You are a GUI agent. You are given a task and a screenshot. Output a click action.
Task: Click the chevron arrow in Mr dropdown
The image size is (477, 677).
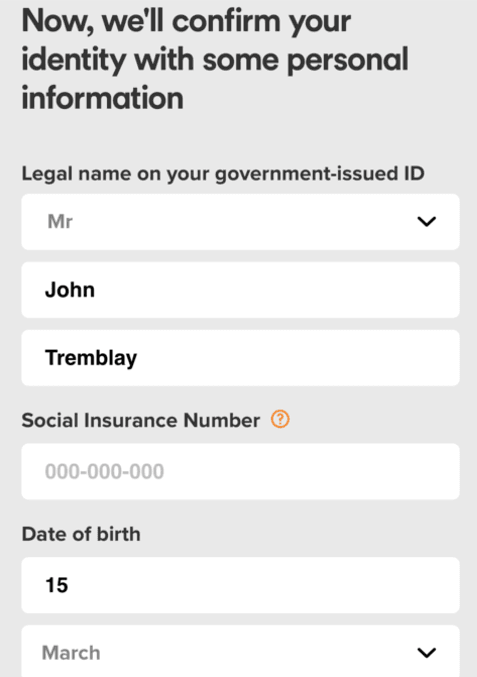point(426,221)
